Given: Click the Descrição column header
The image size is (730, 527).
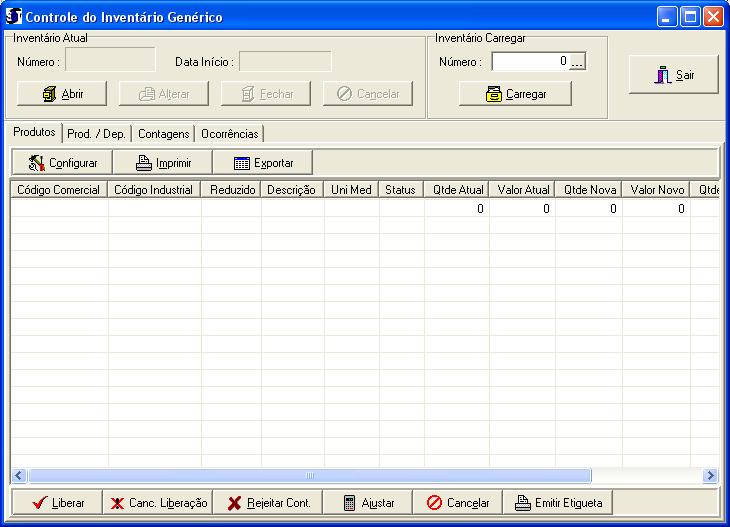Looking at the screenshot, I should click(291, 189).
